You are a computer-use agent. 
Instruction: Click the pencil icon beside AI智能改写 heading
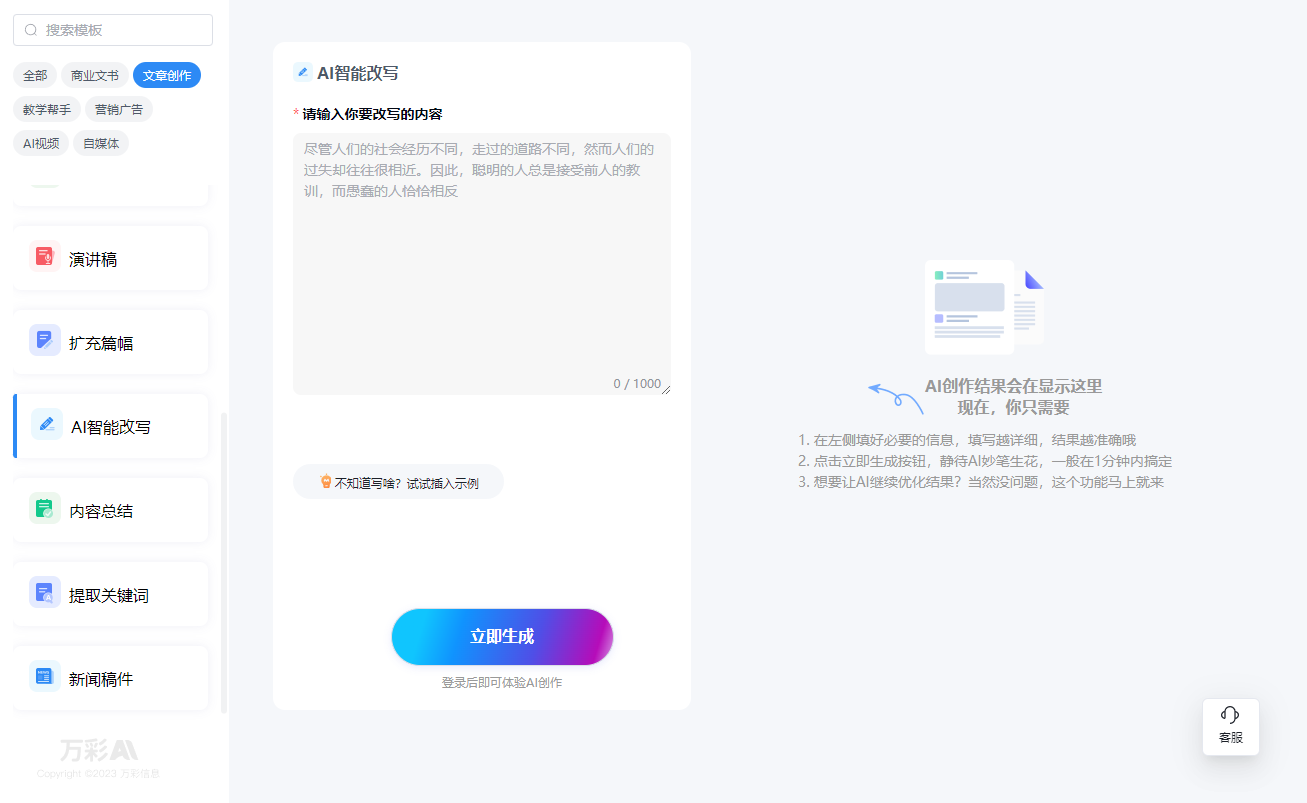[x=302, y=73]
